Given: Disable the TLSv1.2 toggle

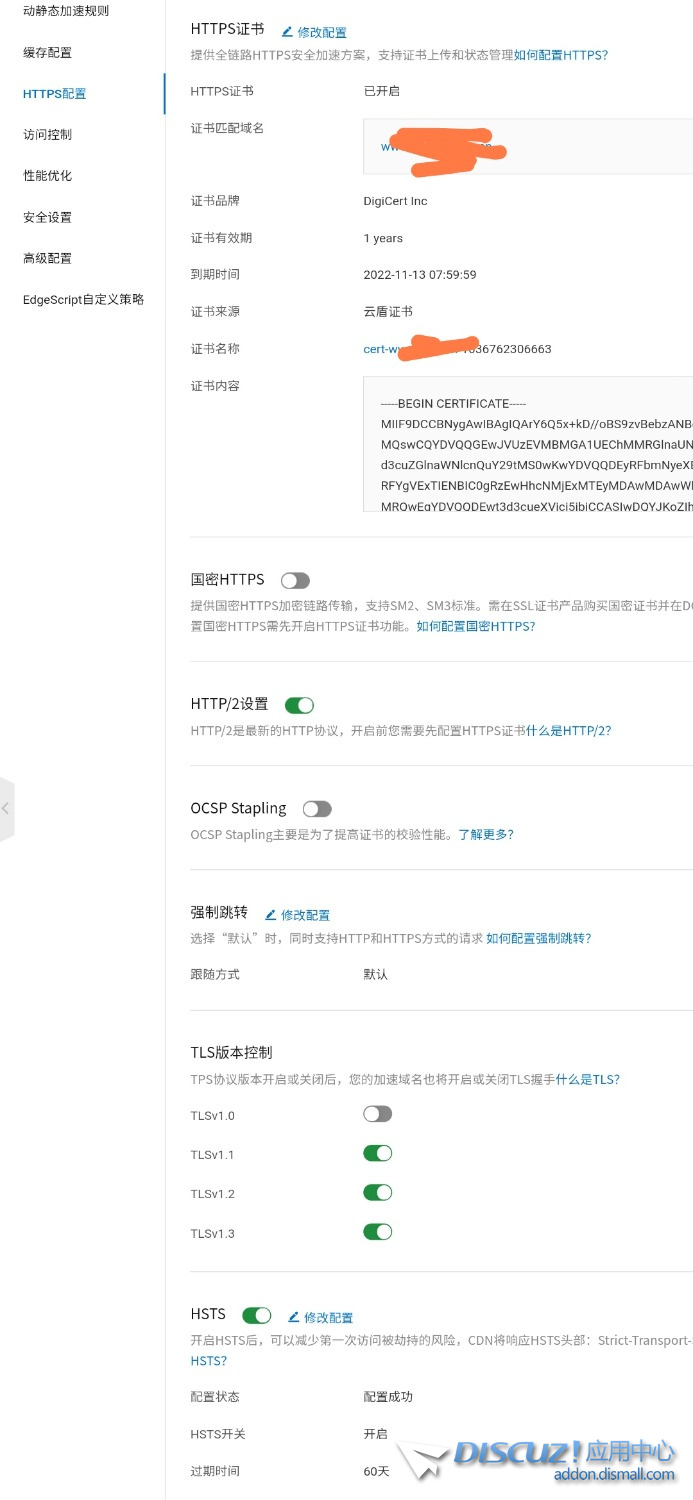Looking at the screenshot, I should [377, 1193].
